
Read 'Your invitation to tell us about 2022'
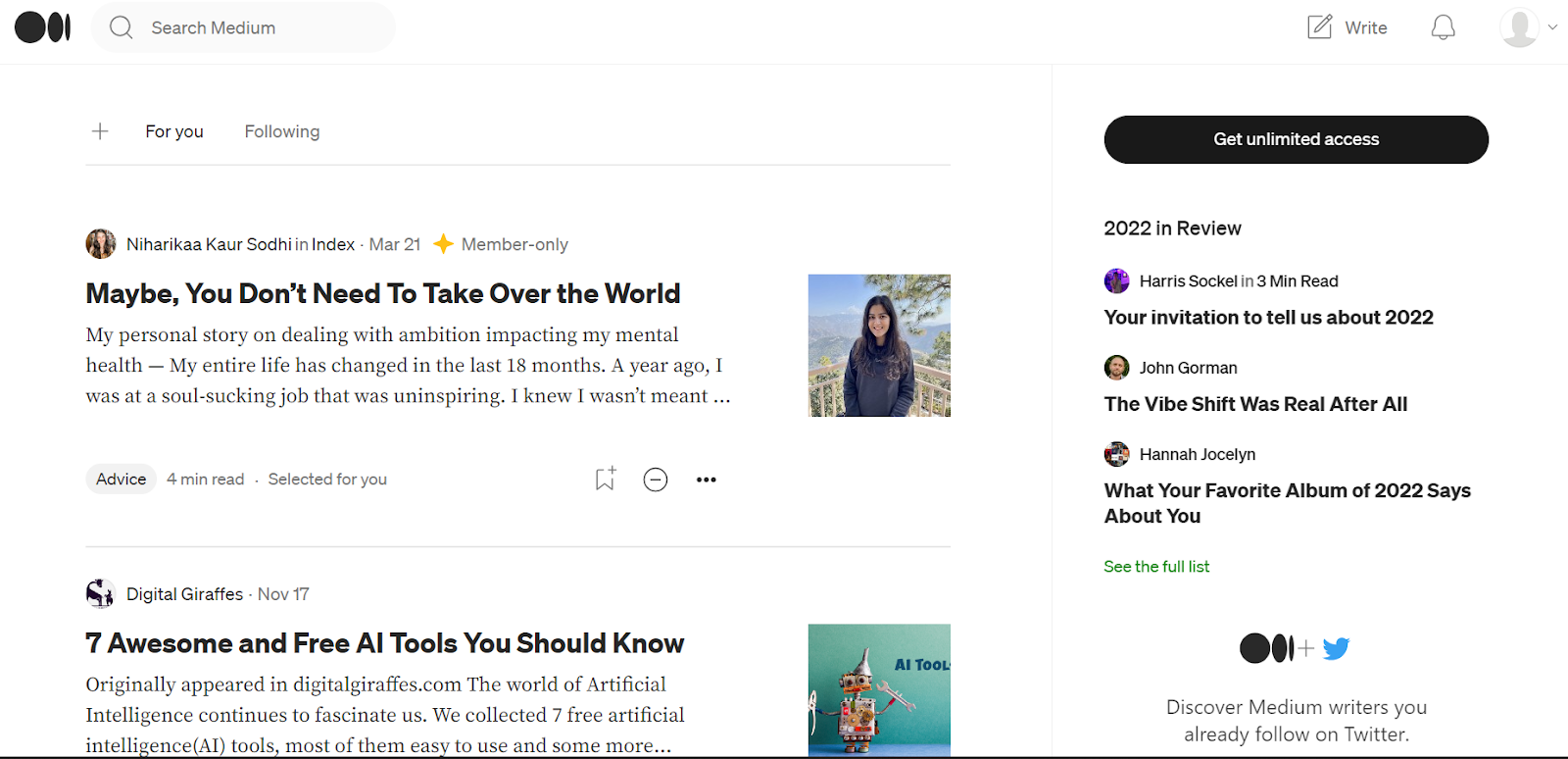[1269, 318]
